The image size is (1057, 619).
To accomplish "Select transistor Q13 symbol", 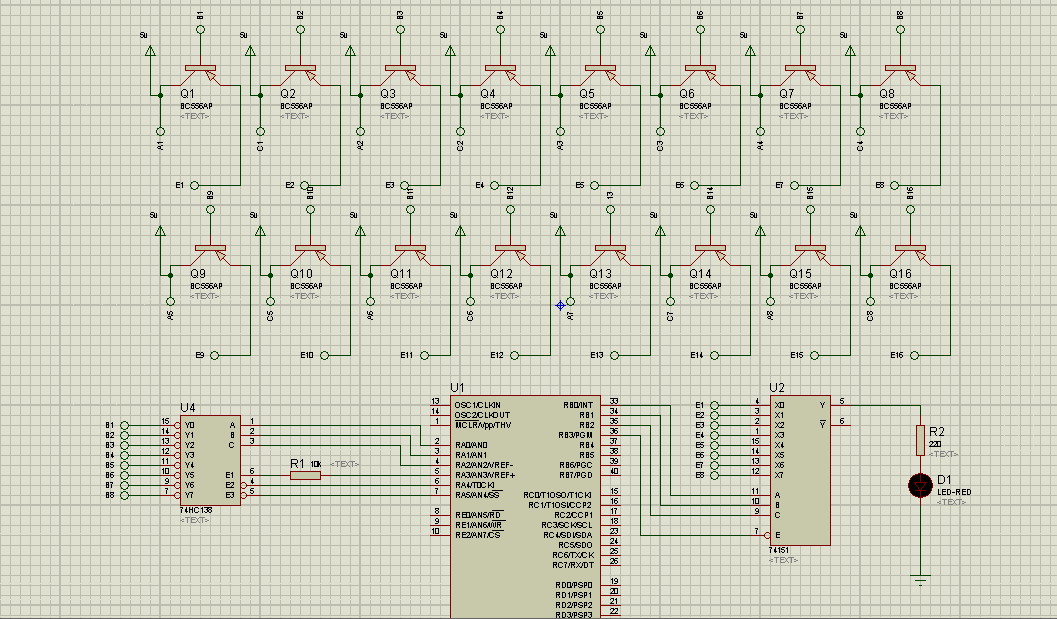I will pos(610,255).
